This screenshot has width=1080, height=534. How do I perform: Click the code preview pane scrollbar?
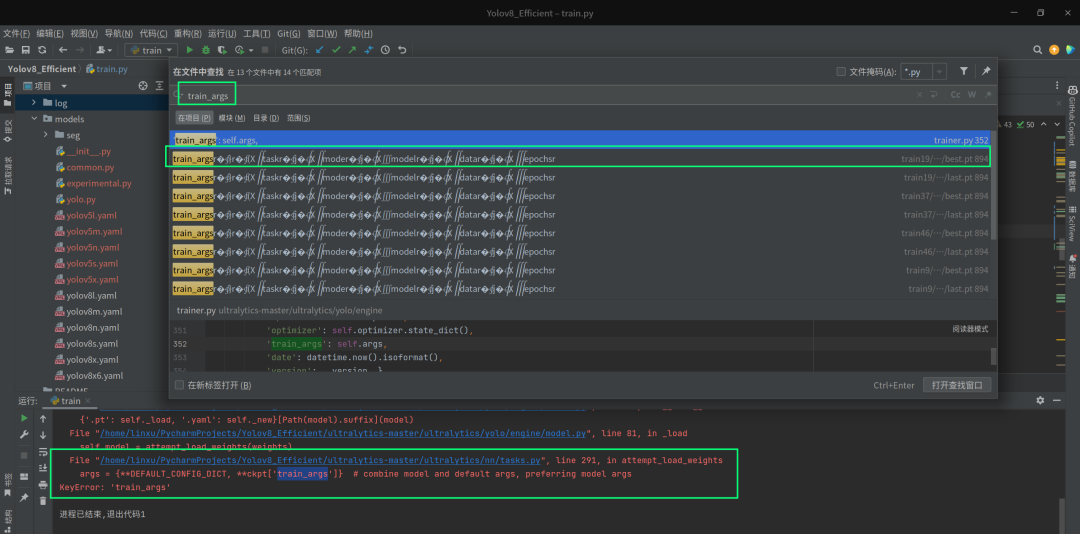993,356
